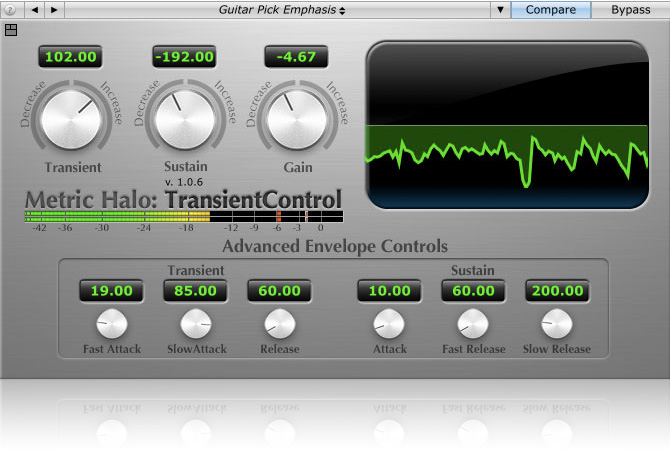Click the window layout icon at top left
670x450 pixels.
(11, 30)
